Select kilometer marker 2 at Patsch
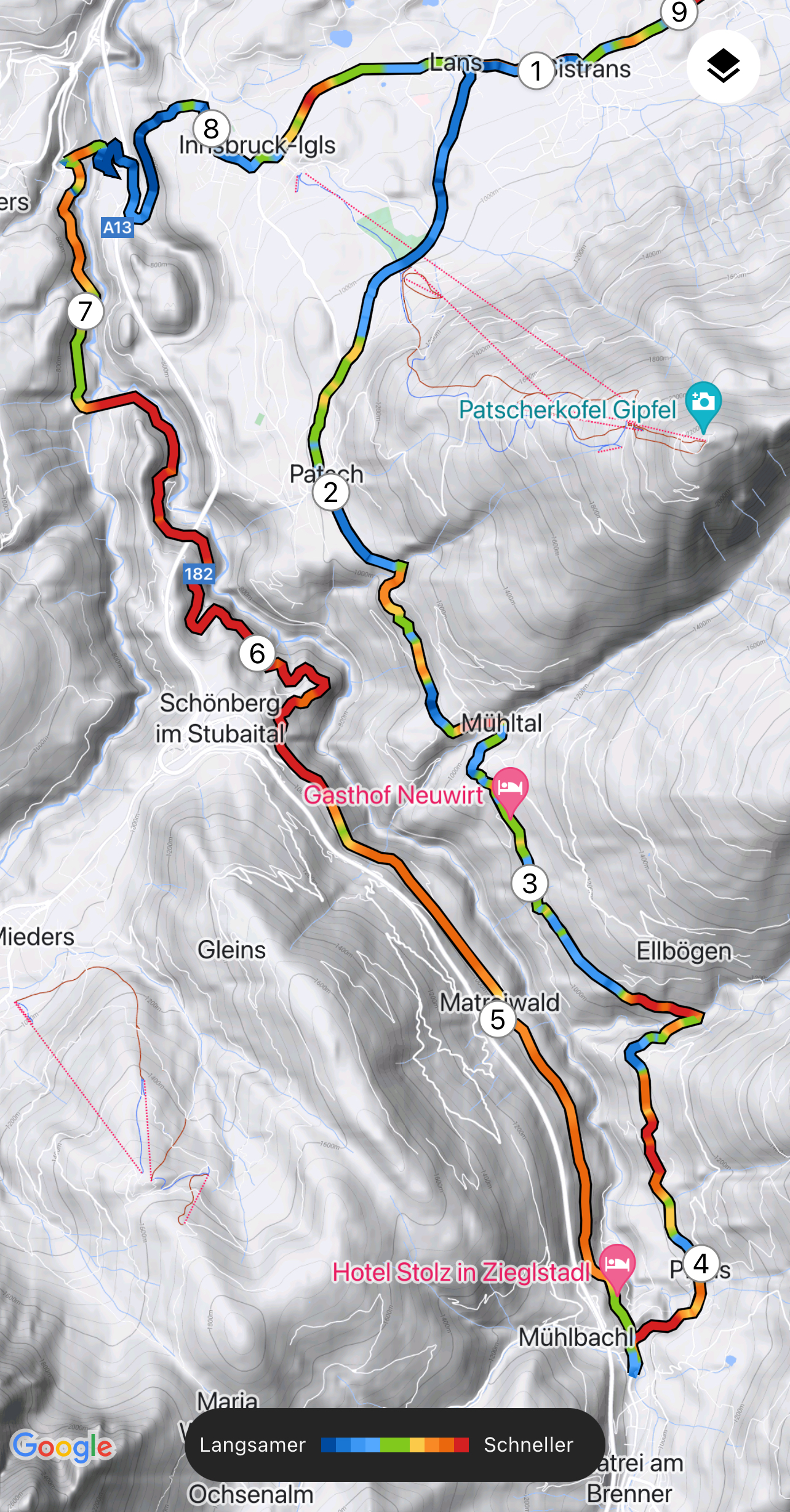Screen dimensions: 790x1512 (x=331, y=492)
